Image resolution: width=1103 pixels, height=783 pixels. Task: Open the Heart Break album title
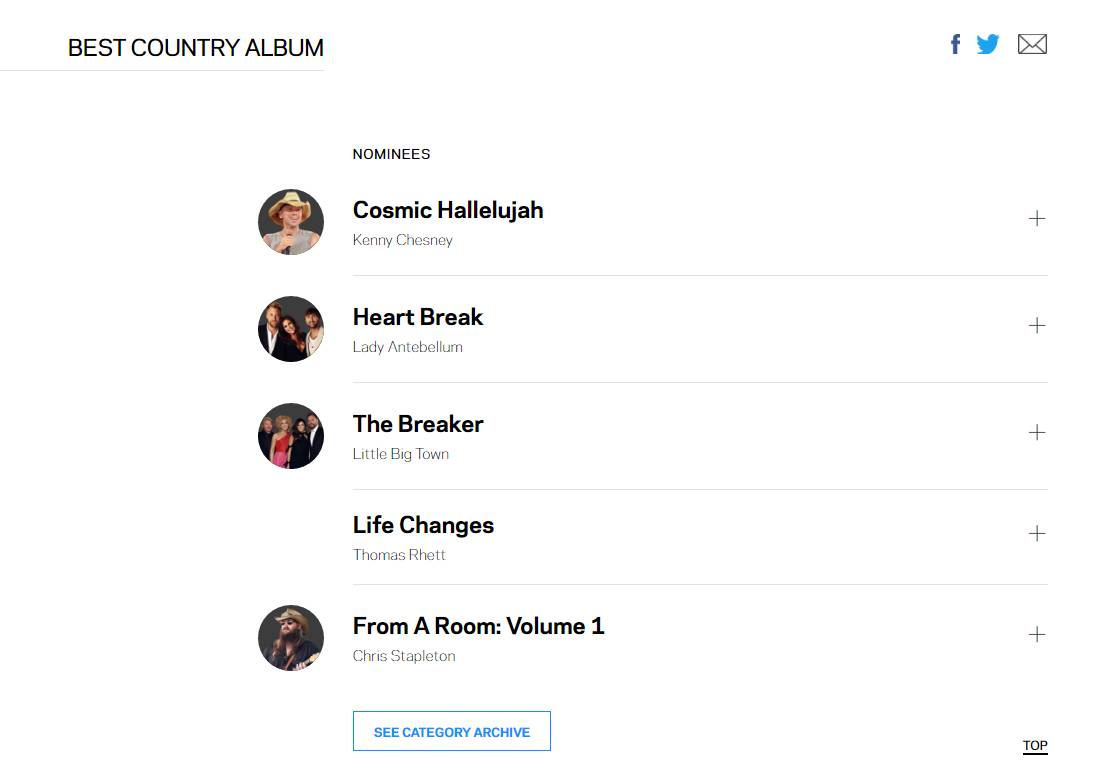[x=418, y=317]
